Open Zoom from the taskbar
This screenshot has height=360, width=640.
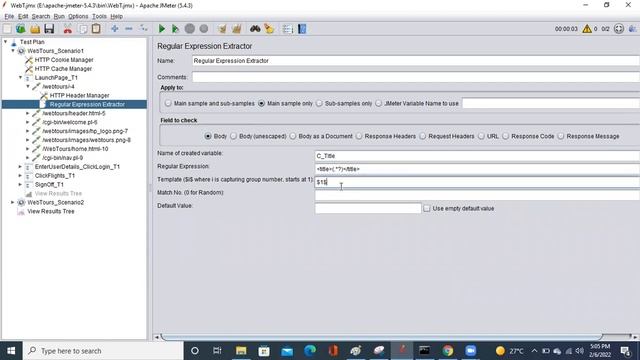click(x=471, y=351)
